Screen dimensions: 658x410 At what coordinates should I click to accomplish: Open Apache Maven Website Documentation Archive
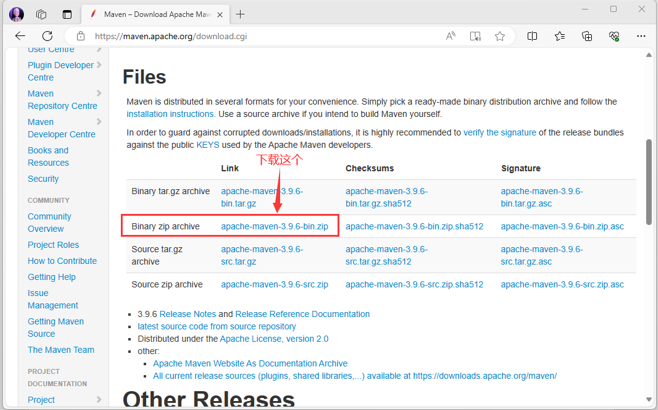click(x=250, y=363)
